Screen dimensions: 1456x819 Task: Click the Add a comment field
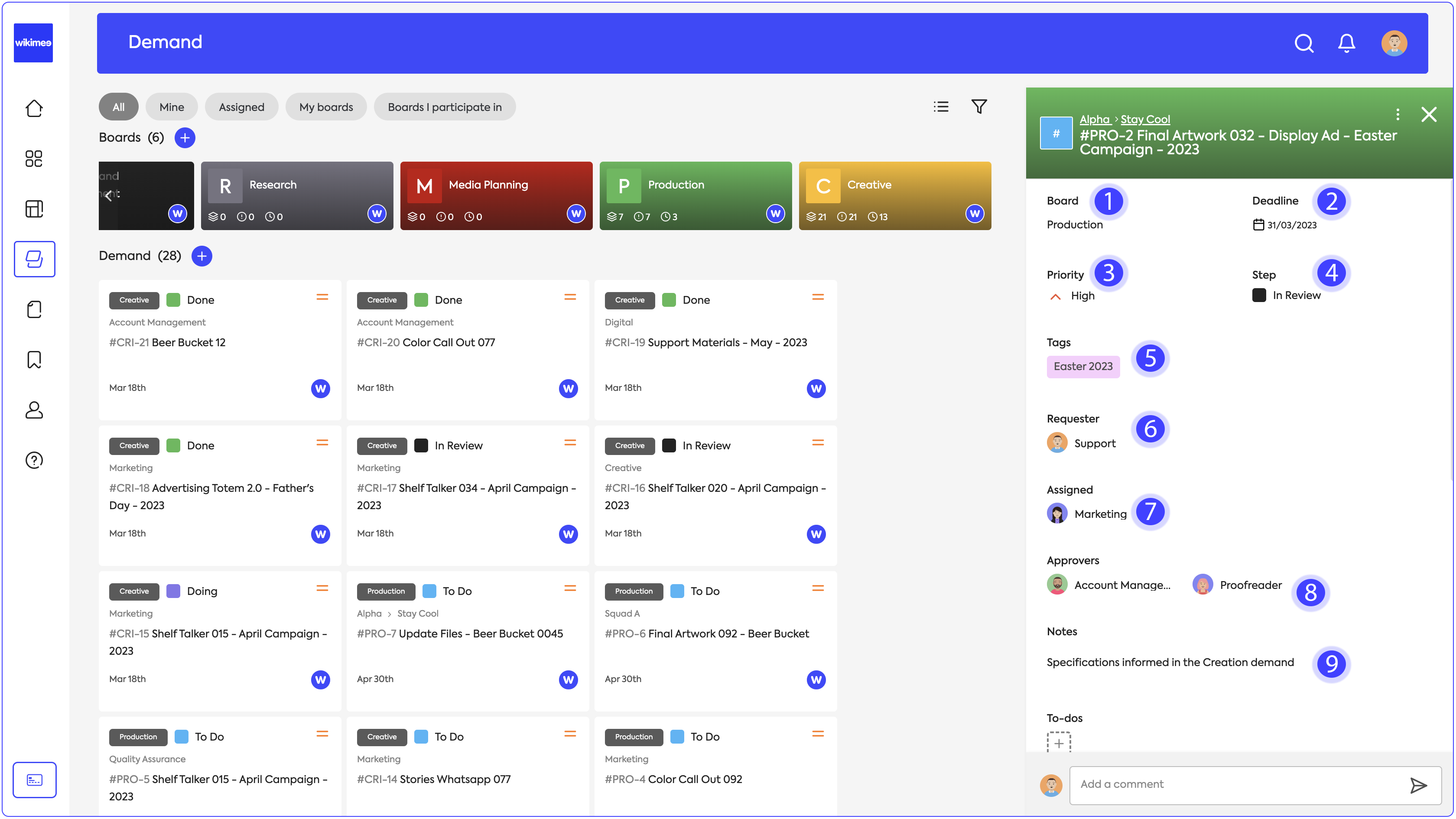[1238, 784]
